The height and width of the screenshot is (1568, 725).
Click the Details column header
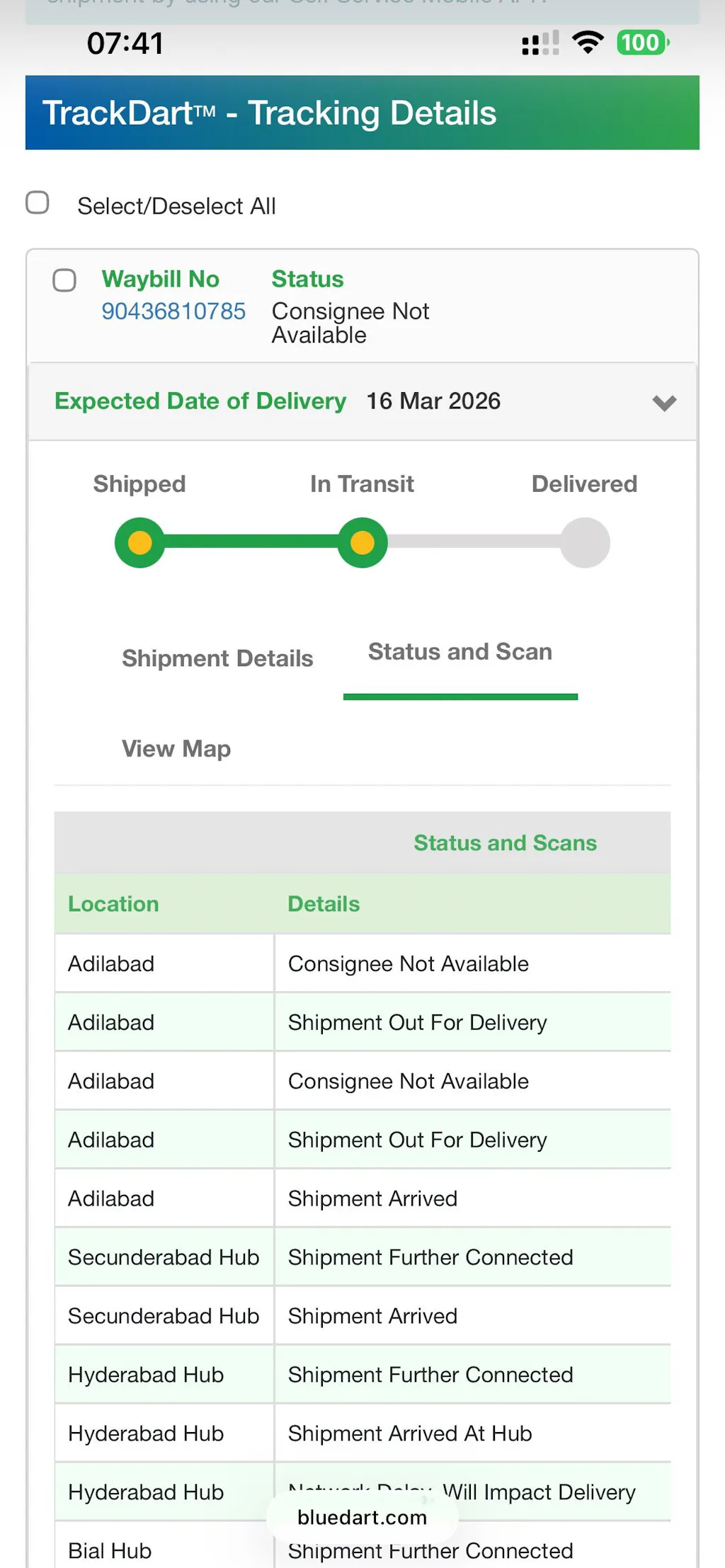[324, 904]
